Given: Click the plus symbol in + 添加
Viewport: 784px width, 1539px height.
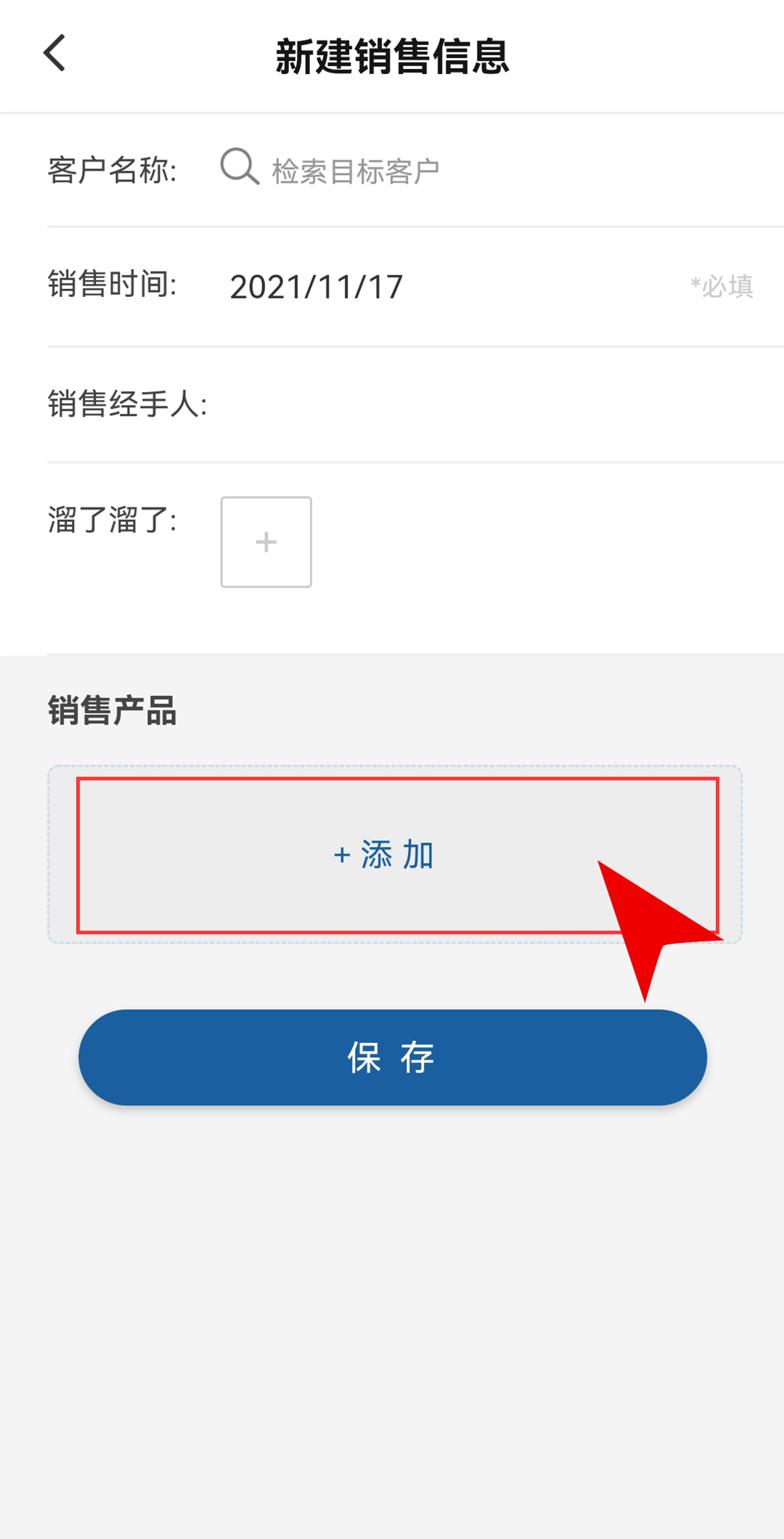Looking at the screenshot, I should pyautogui.click(x=342, y=855).
